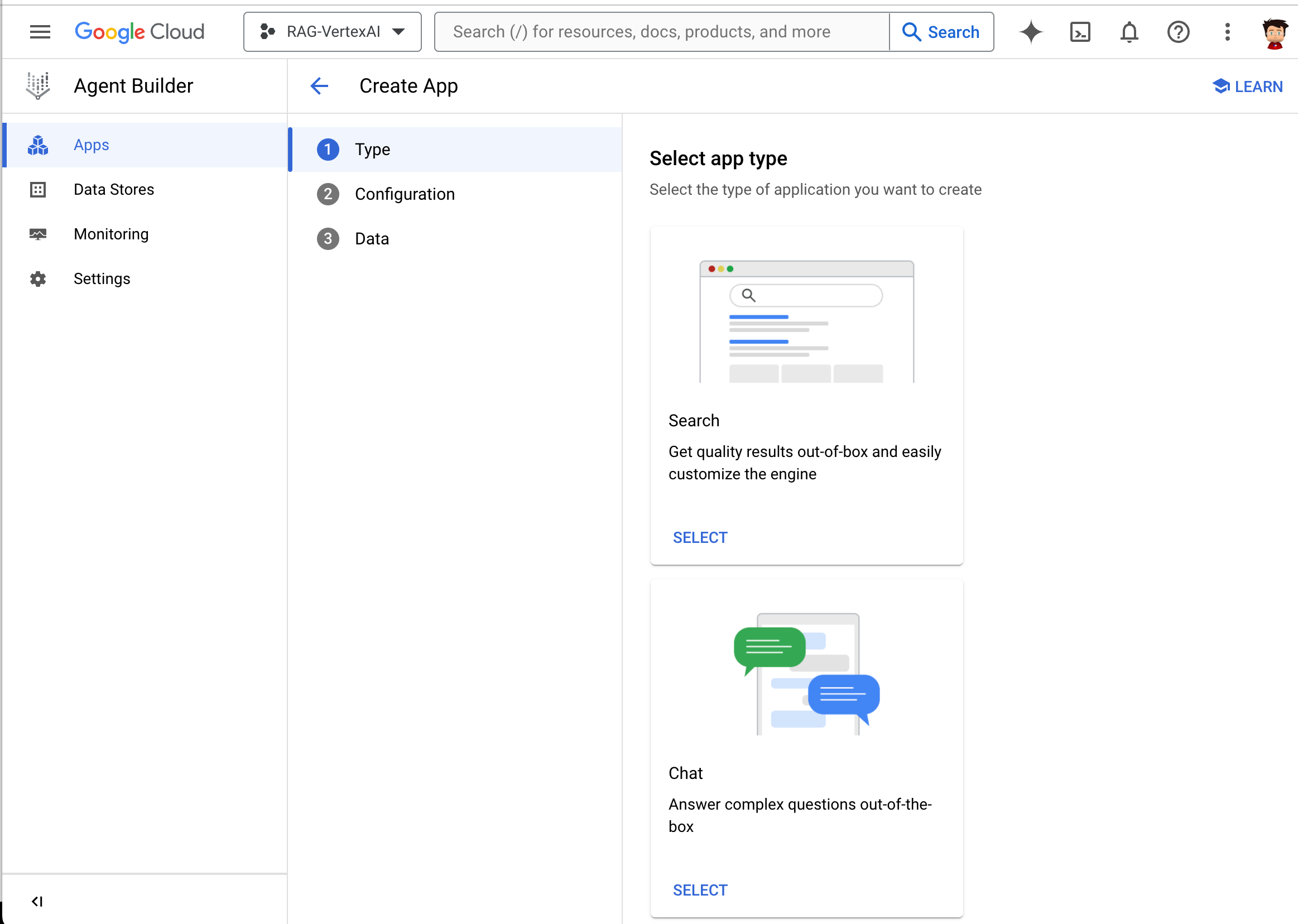This screenshot has height=924, width=1298.
Task: Open the hamburger navigation menu
Action: pyautogui.click(x=40, y=32)
